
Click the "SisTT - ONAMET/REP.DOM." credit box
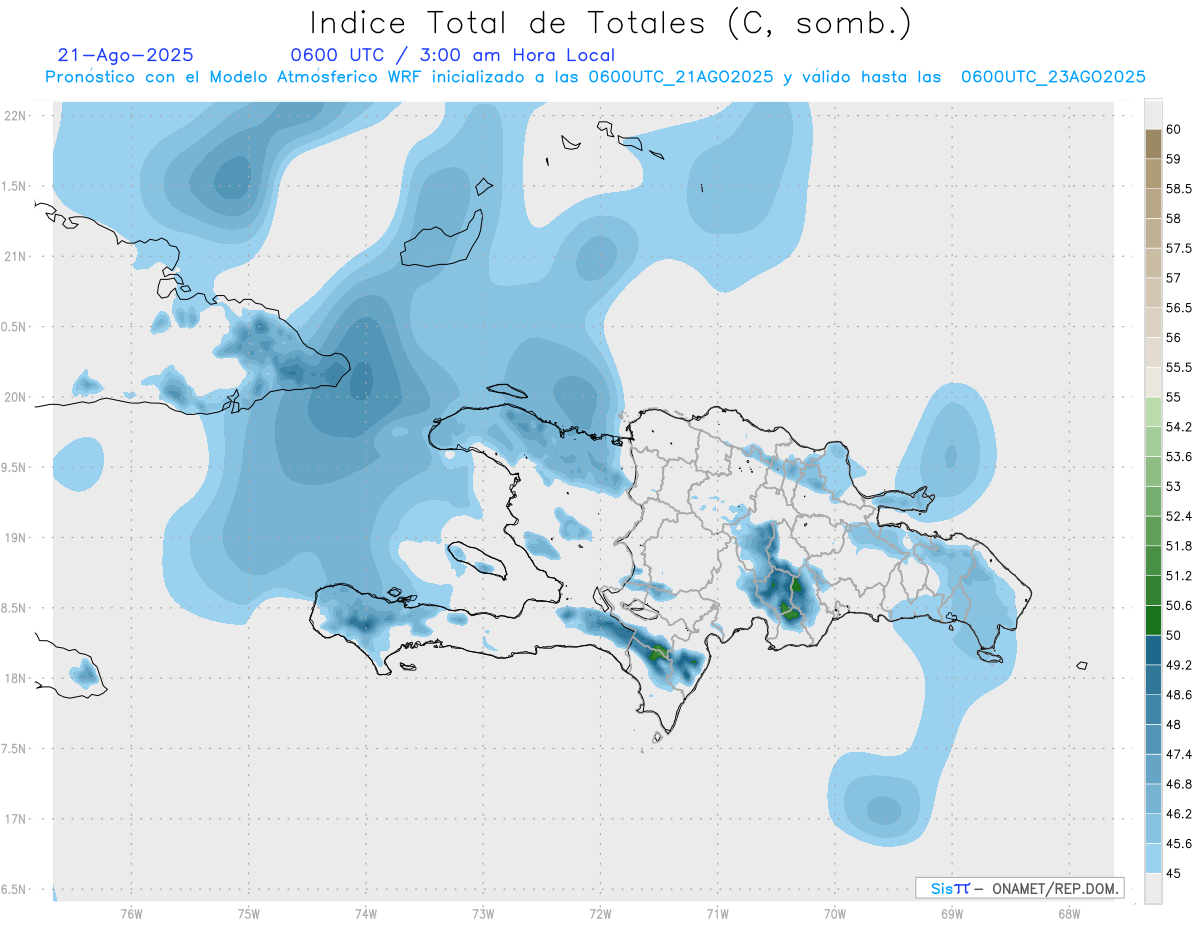click(1019, 888)
